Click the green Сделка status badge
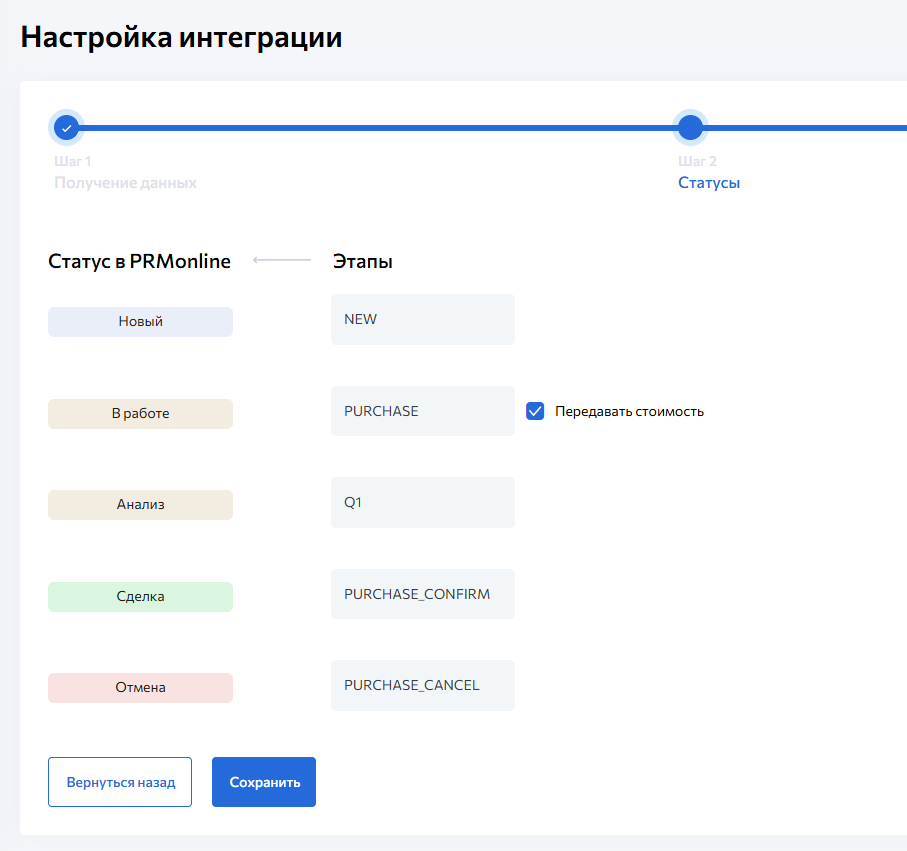The width and height of the screenshot is (907, 851). 140,597
